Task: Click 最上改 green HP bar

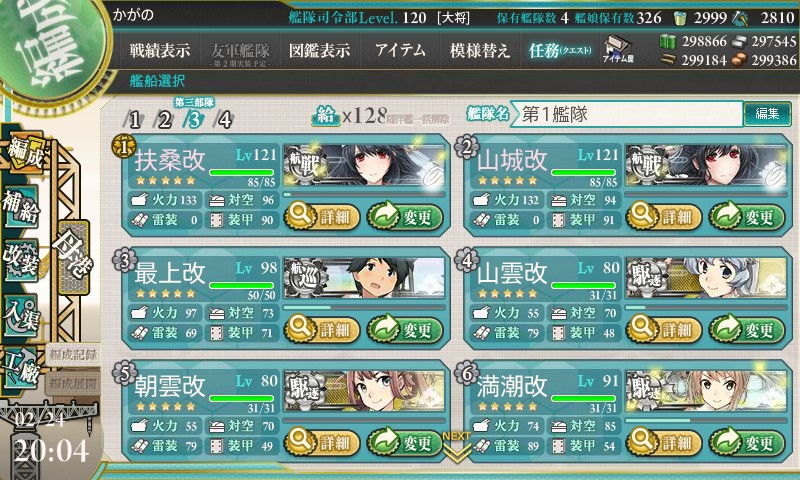Action: [242, 285]
